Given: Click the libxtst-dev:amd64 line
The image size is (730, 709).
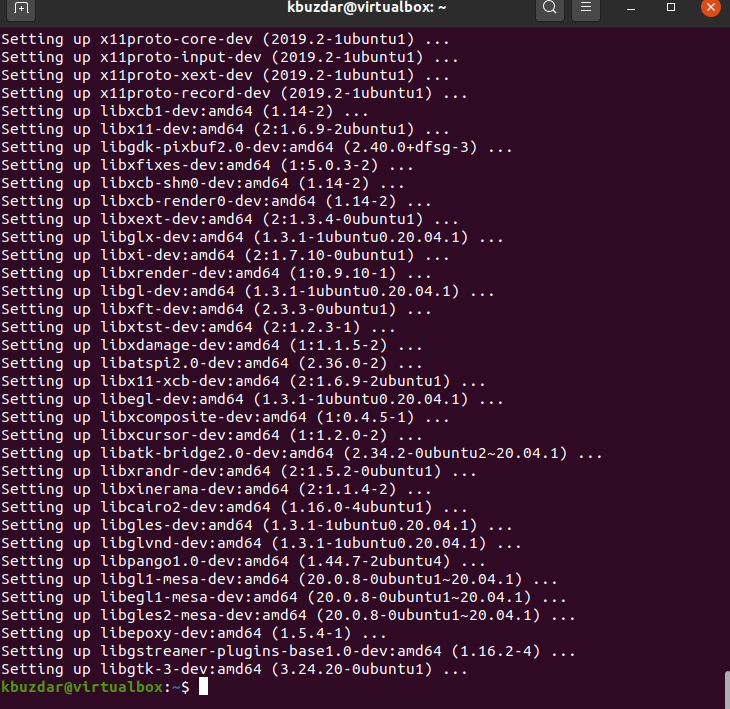Looking at the screenshot, I should click(198, 327).
